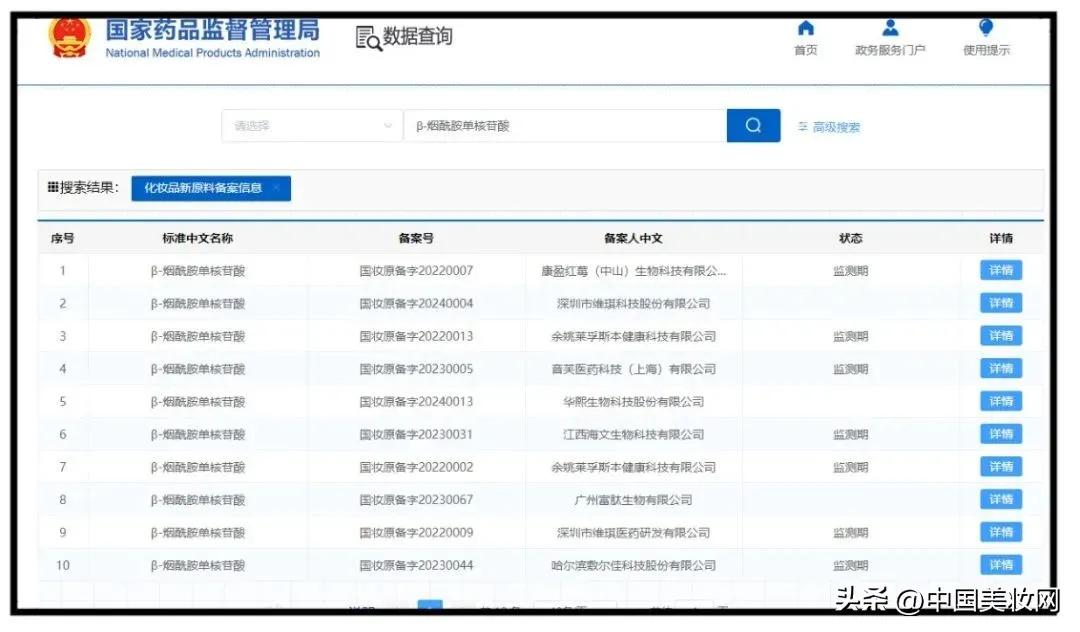Click the 序号 column header

pyautogui.click(x=62, y=238)
